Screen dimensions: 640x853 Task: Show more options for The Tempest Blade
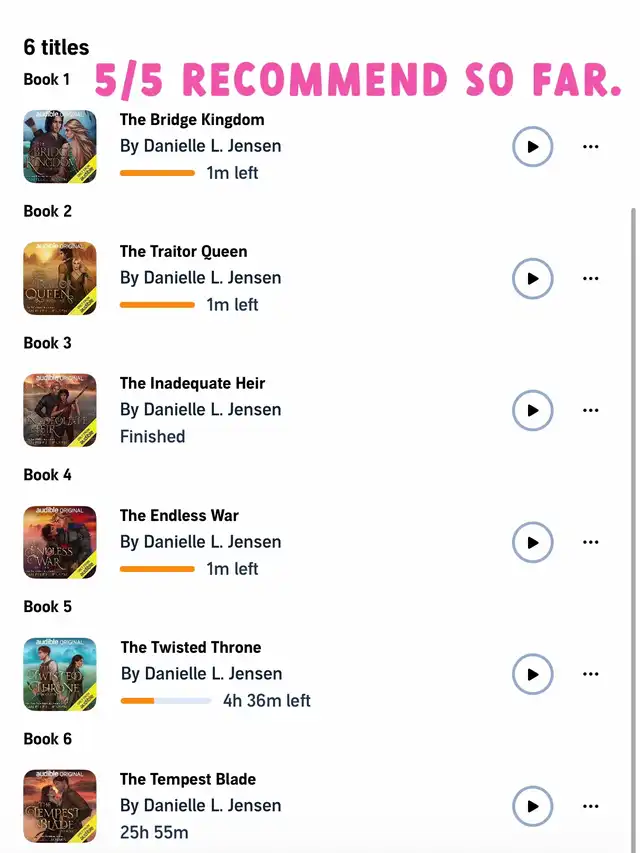590,806
